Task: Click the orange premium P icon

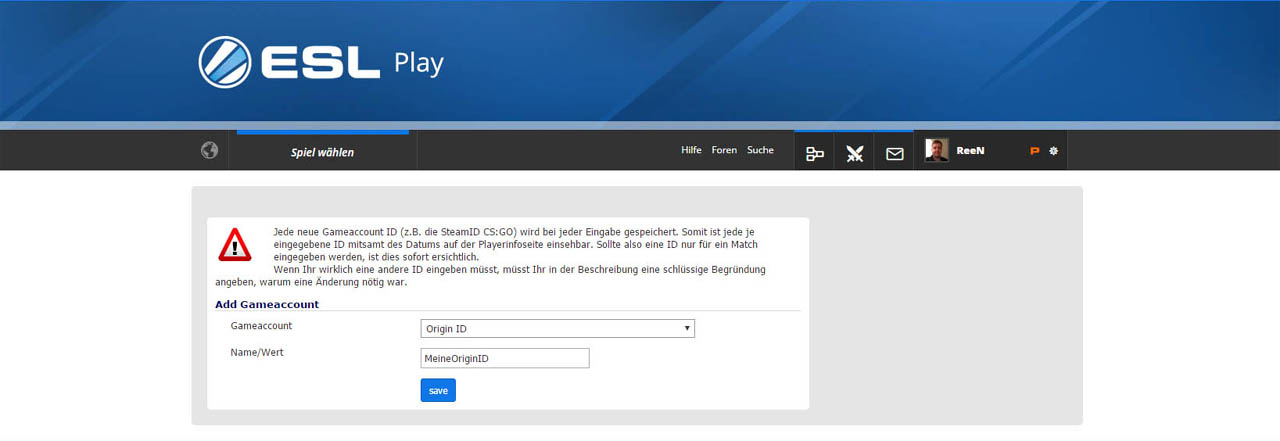Action: click(x=1035, y=151)
